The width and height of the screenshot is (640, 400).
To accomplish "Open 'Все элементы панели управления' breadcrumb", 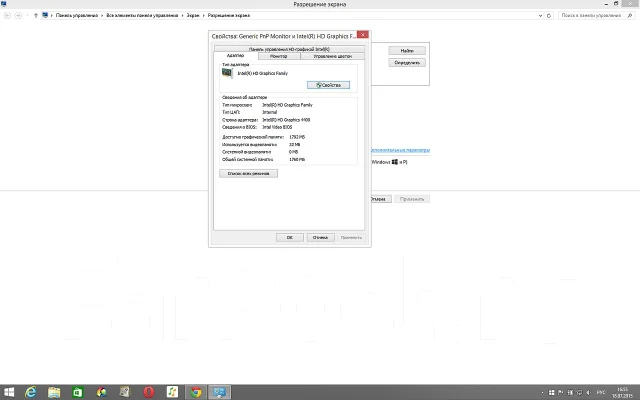I will tap(142, 16).
